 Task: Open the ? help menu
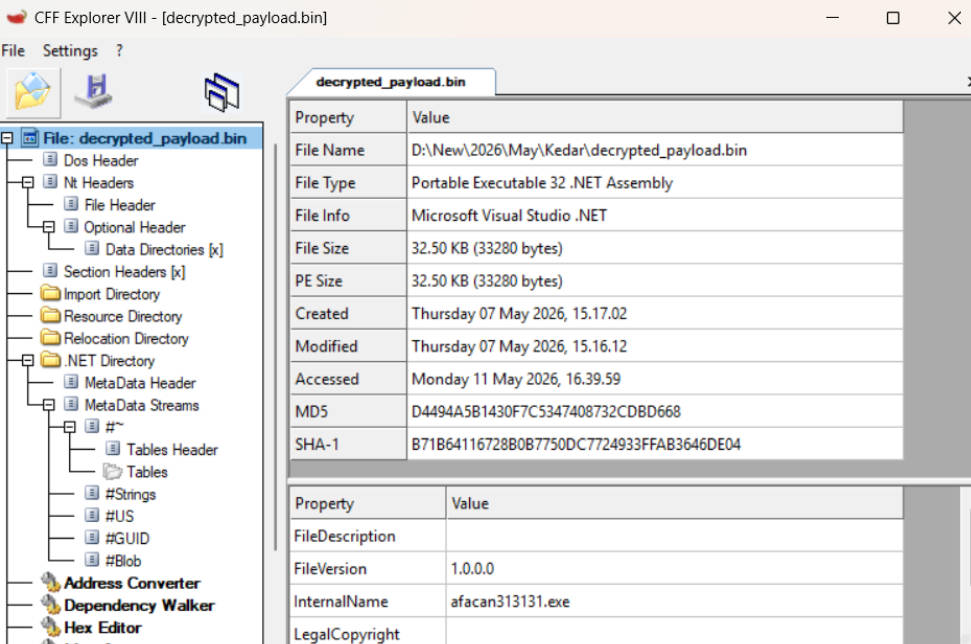click(119, 51)
